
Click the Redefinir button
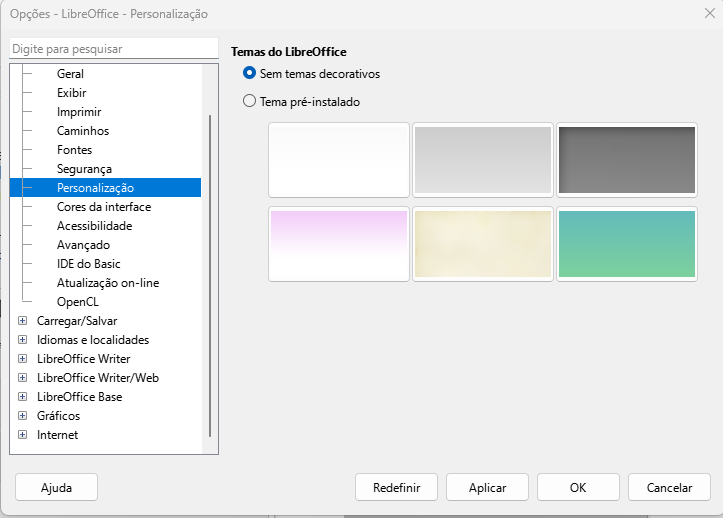(397, 487)
